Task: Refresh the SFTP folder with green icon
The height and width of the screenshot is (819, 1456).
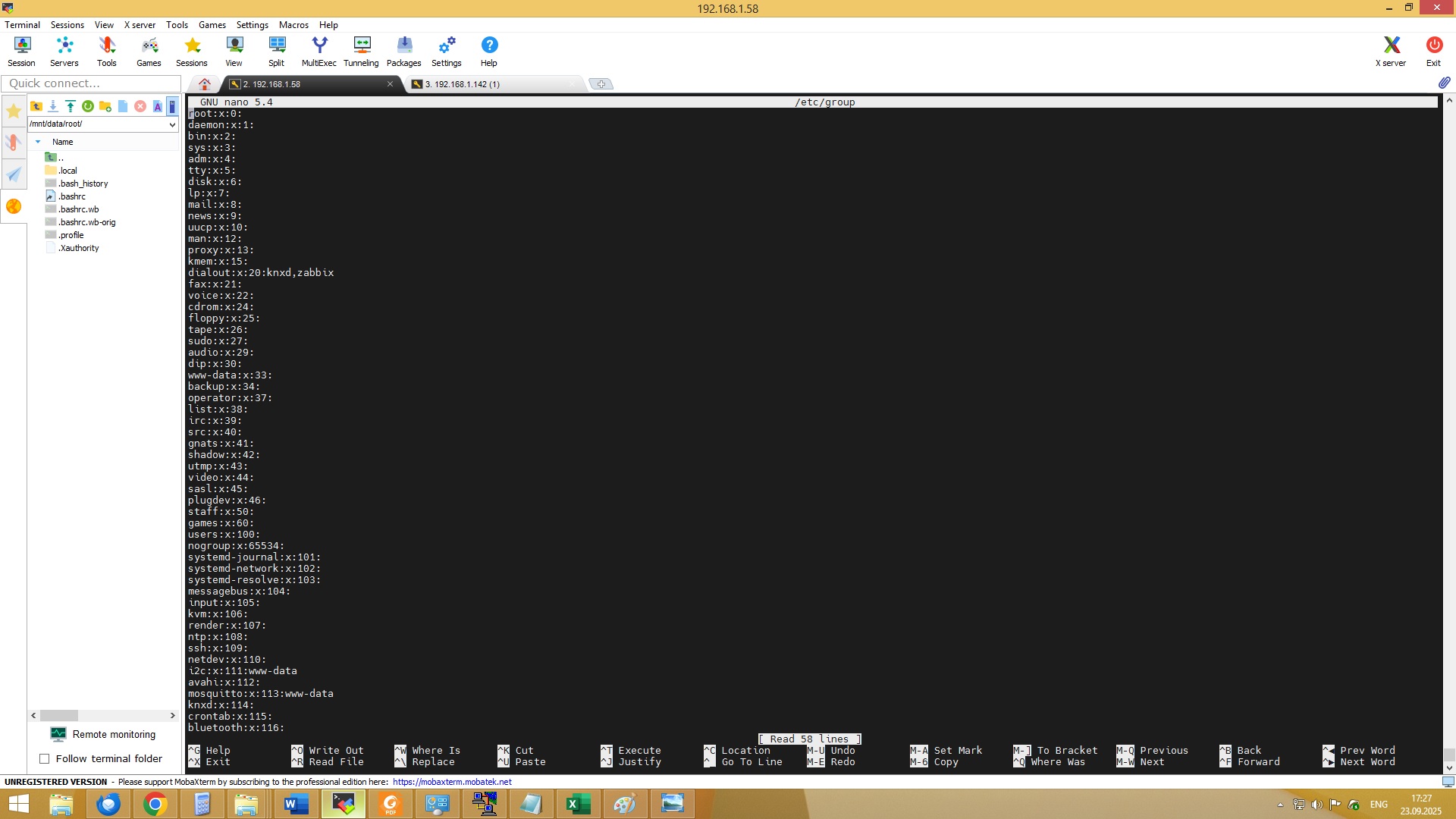Action: coord(88,106)
